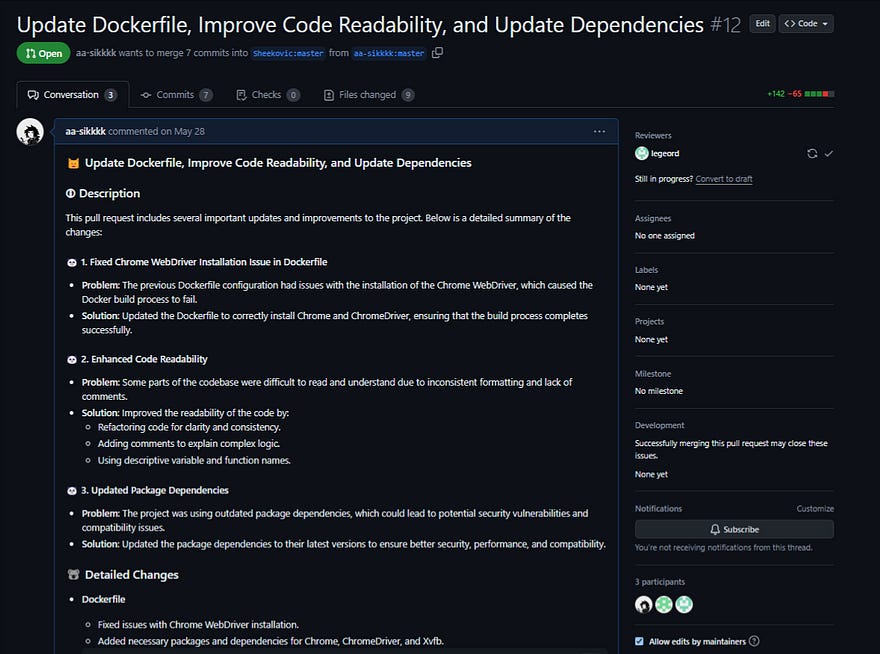This screenshot has height=654, width=880.
Task: Click the help icon beside Allow edits
Action: click(754, 641)
